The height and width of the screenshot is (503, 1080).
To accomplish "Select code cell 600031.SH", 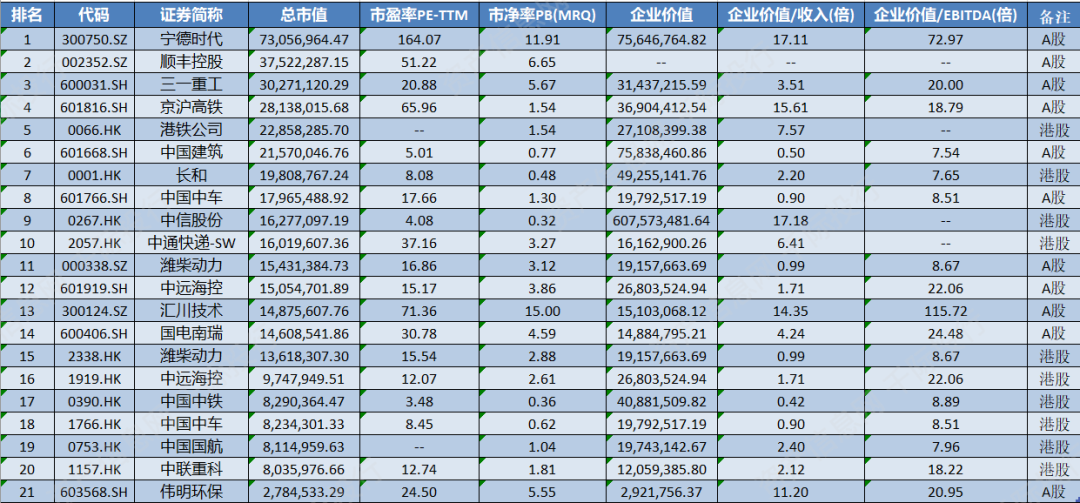I will (x=94, y=85).
